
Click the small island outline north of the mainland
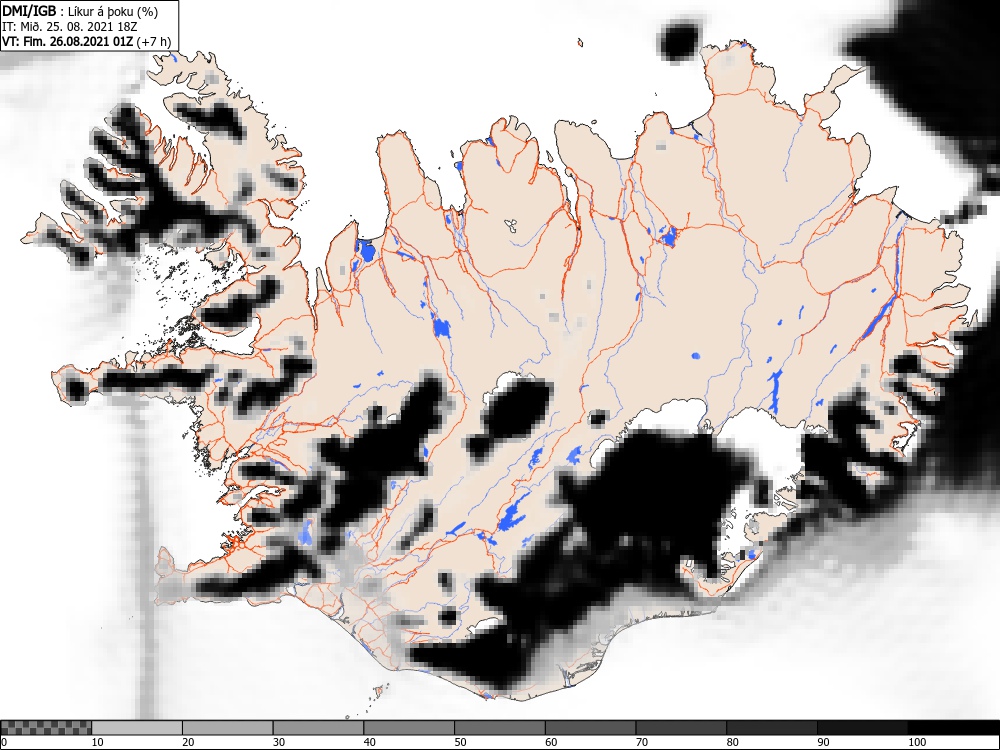click(x=580, y=43)
